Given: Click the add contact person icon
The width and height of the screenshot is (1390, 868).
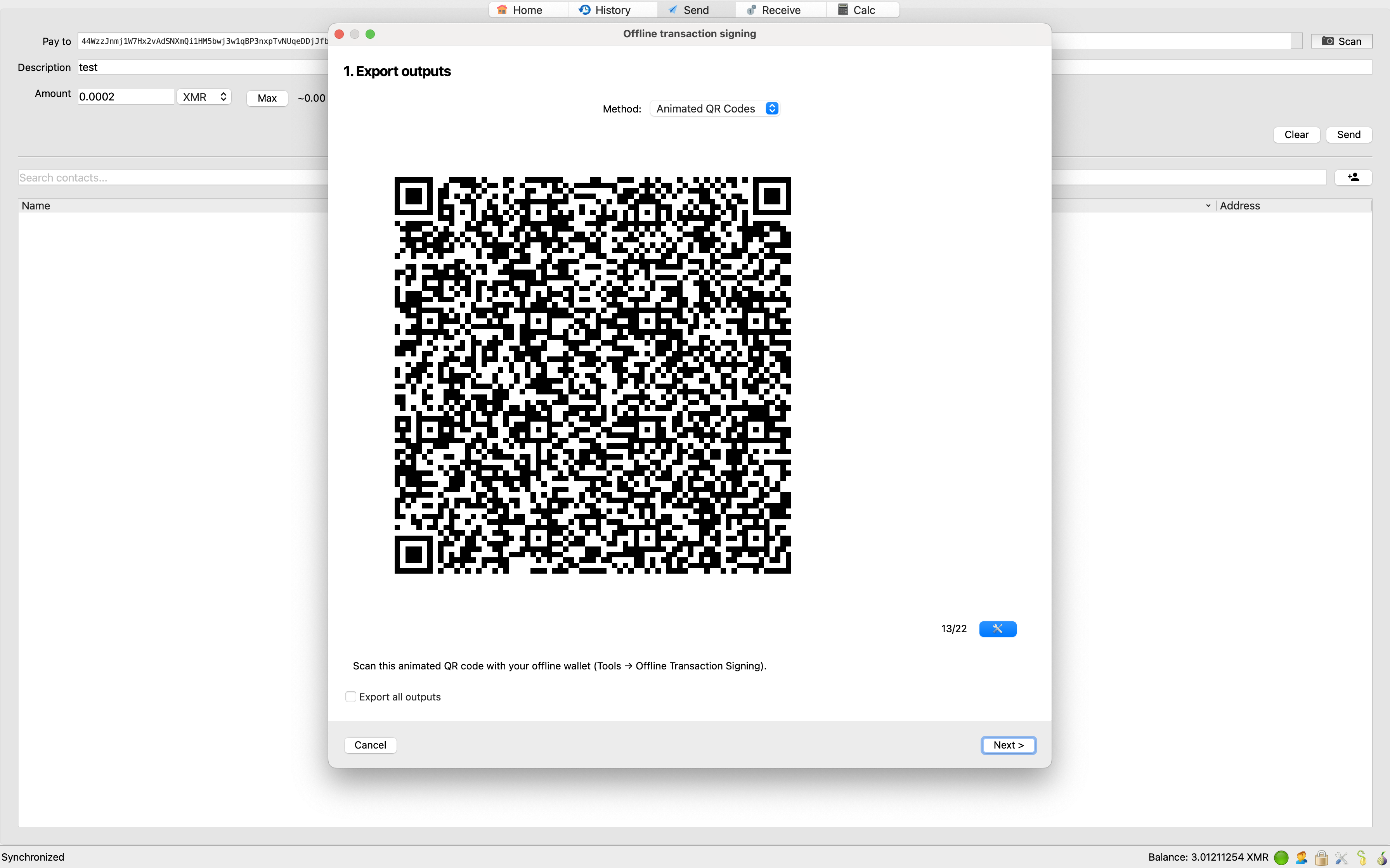Looking at the screenshot, I should tap(1353, 177).
